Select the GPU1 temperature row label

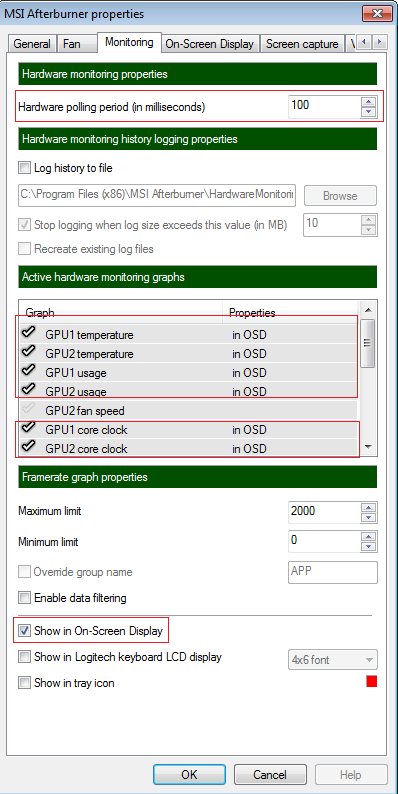tap(89, 335)
